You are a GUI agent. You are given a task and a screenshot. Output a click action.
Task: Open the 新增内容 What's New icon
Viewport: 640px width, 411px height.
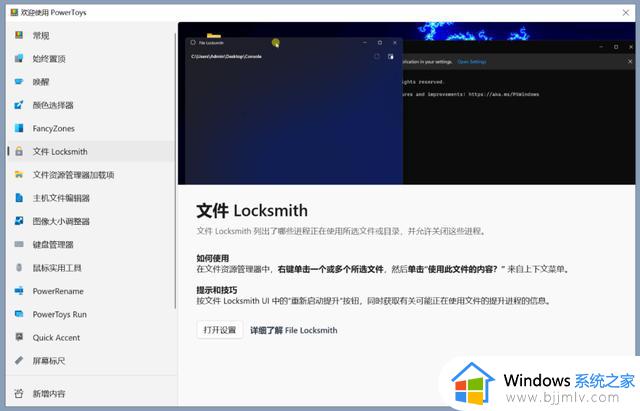click(19, 393)
